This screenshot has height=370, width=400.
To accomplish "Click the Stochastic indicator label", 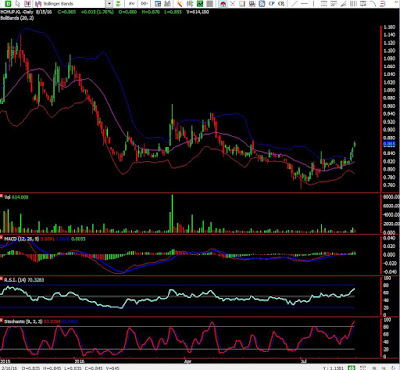I will pyautogui.click(x=23, y=321).
